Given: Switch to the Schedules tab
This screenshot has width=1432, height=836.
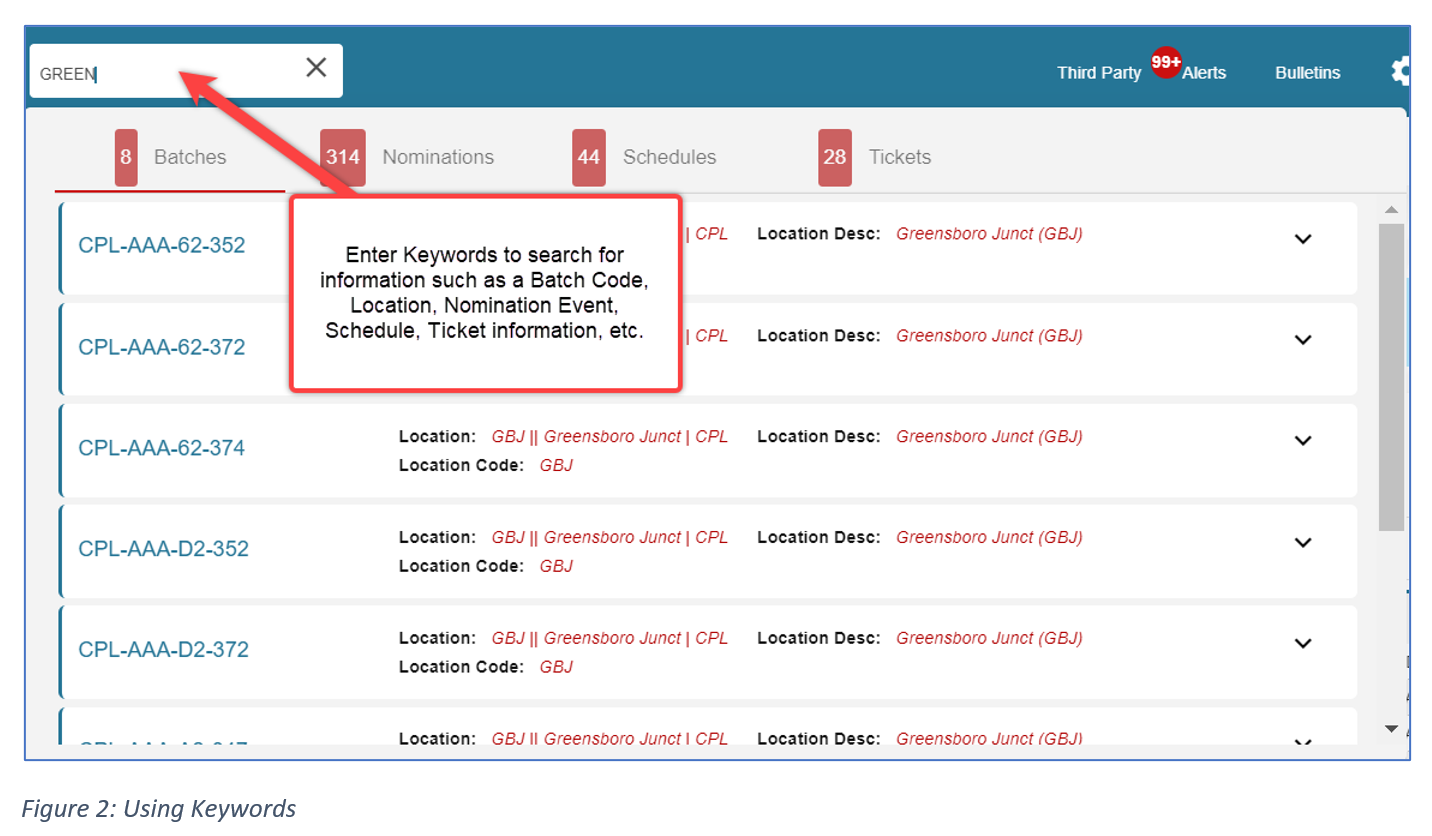Looking at the screenshot, I should coord(669,157).
